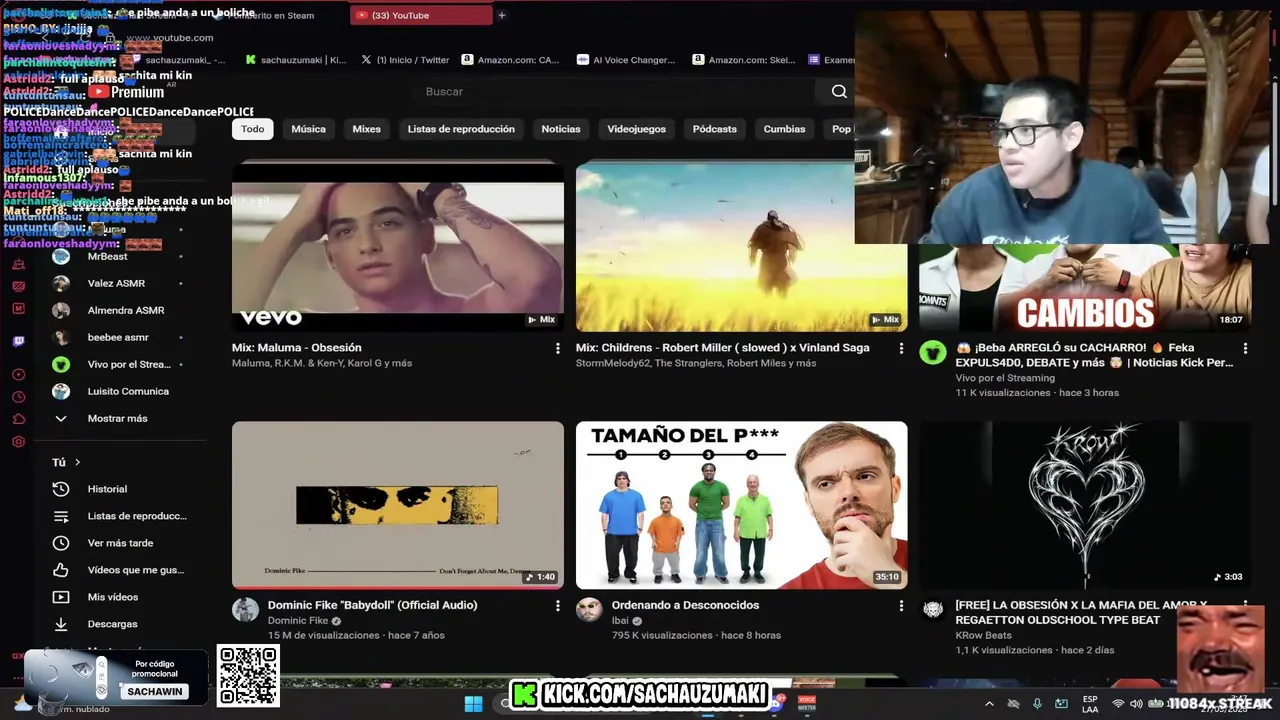Open beebee asmr subscription

[119, 337]
